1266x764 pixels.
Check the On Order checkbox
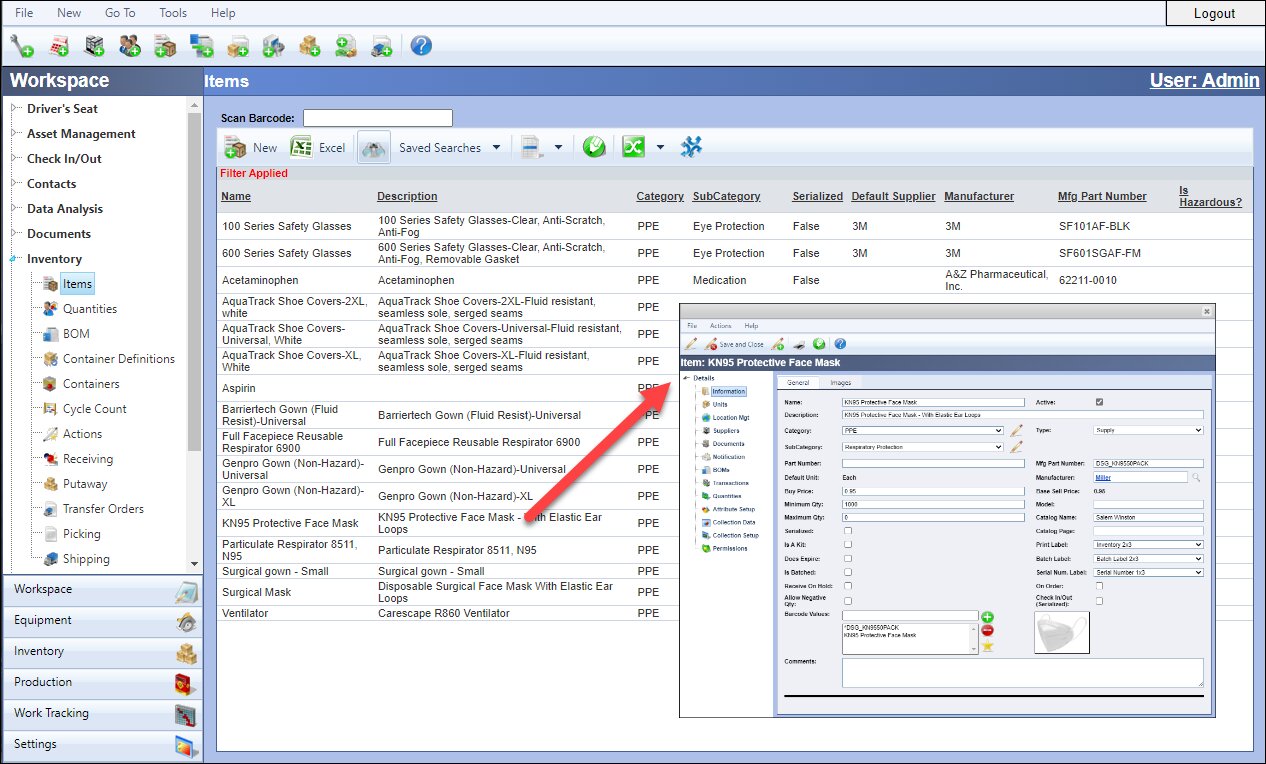click(1100, 586)
